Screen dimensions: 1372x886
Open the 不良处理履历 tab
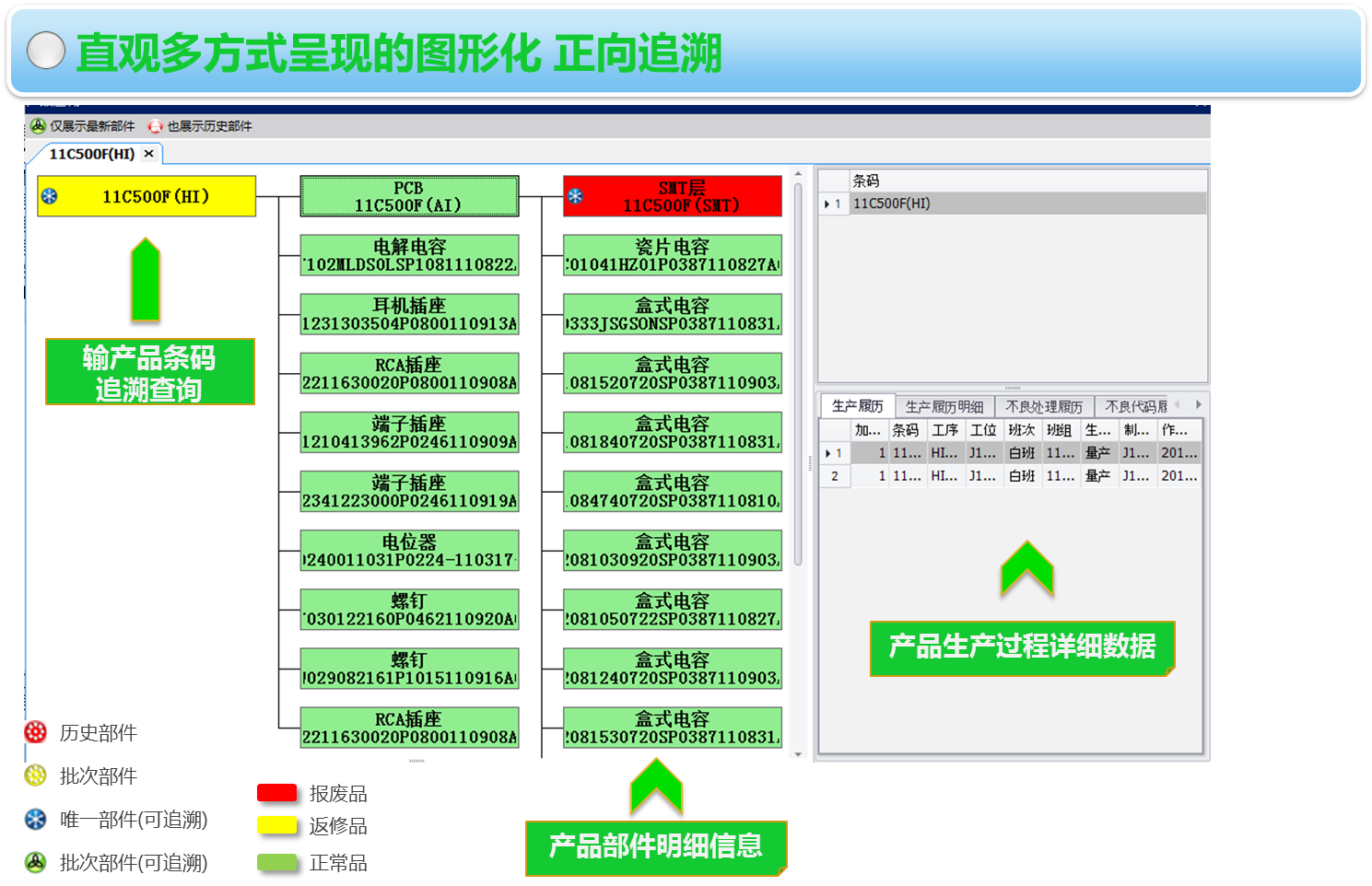(1046, 405)
